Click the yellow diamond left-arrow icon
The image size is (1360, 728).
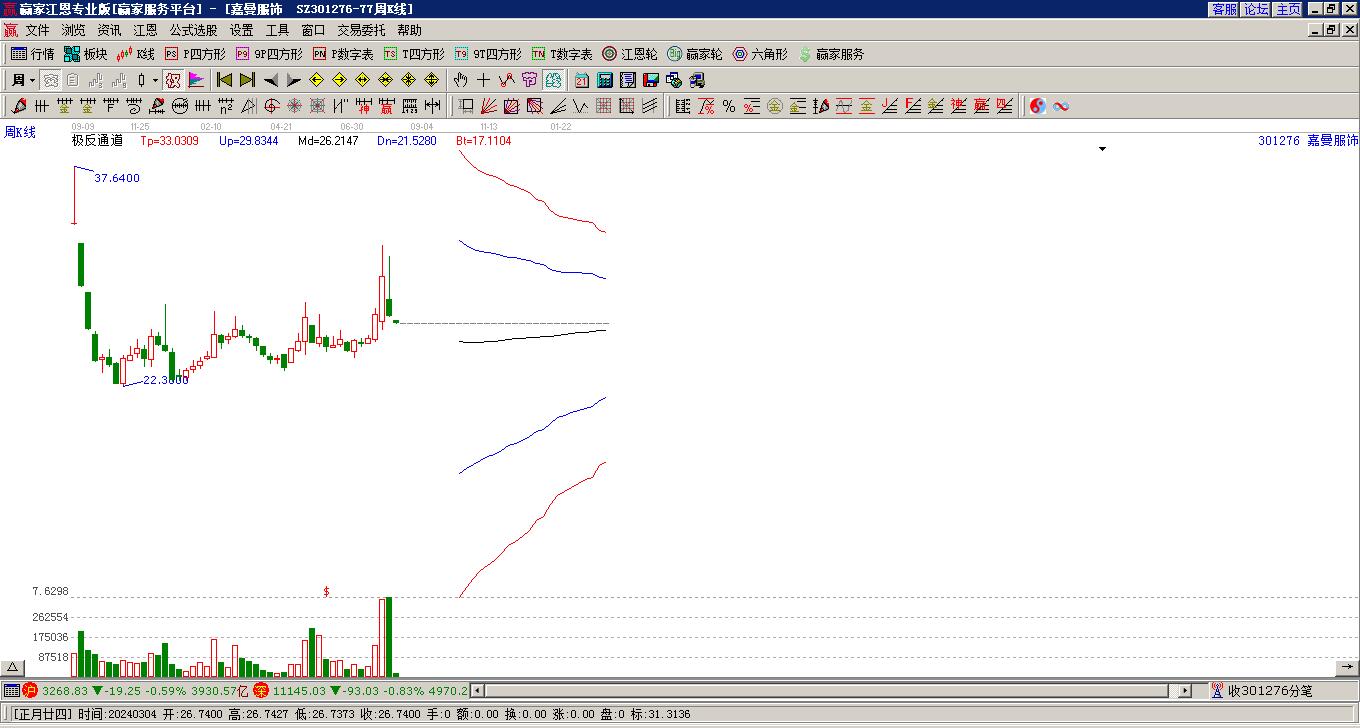pyautogui.click(x=316, y=80)
